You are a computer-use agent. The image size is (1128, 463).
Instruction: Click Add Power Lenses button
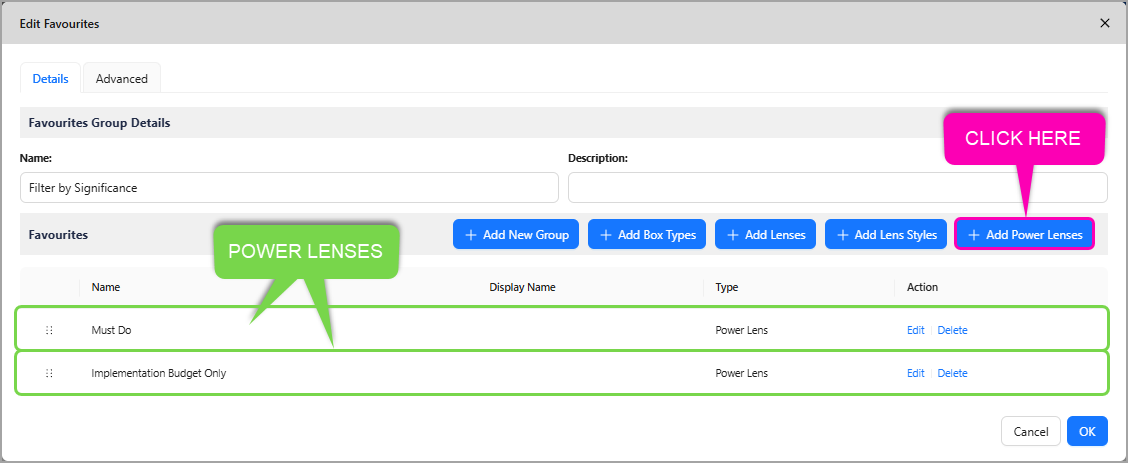tap(1024, 234)
